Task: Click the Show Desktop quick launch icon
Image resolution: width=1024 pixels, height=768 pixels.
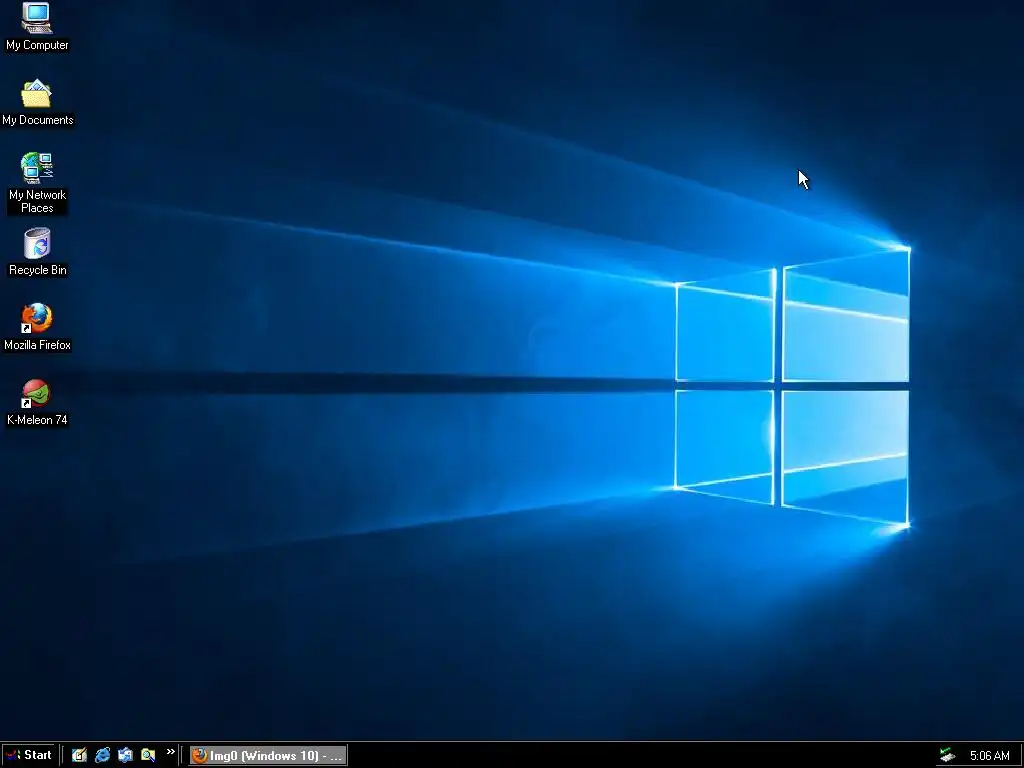Action: click(80, 755)
